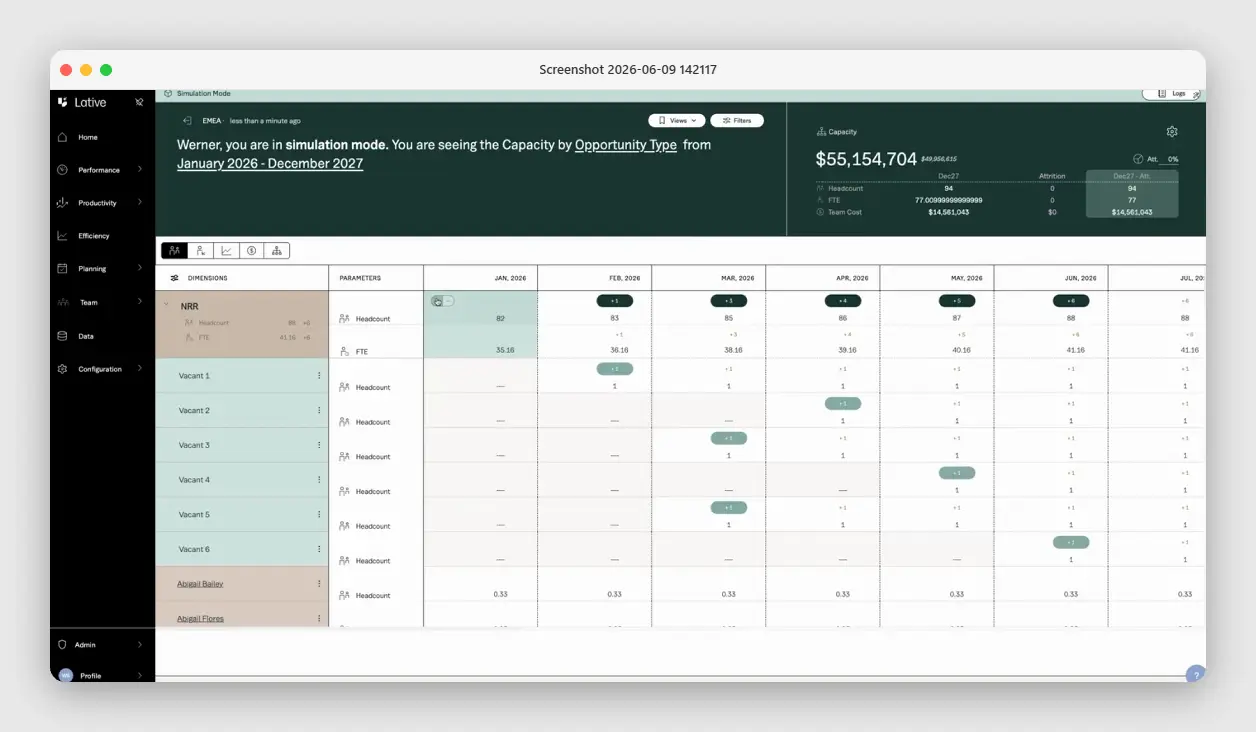1256x732 pixels.
Task: Select the Headcount view tab icon
Action: point(174,250)
